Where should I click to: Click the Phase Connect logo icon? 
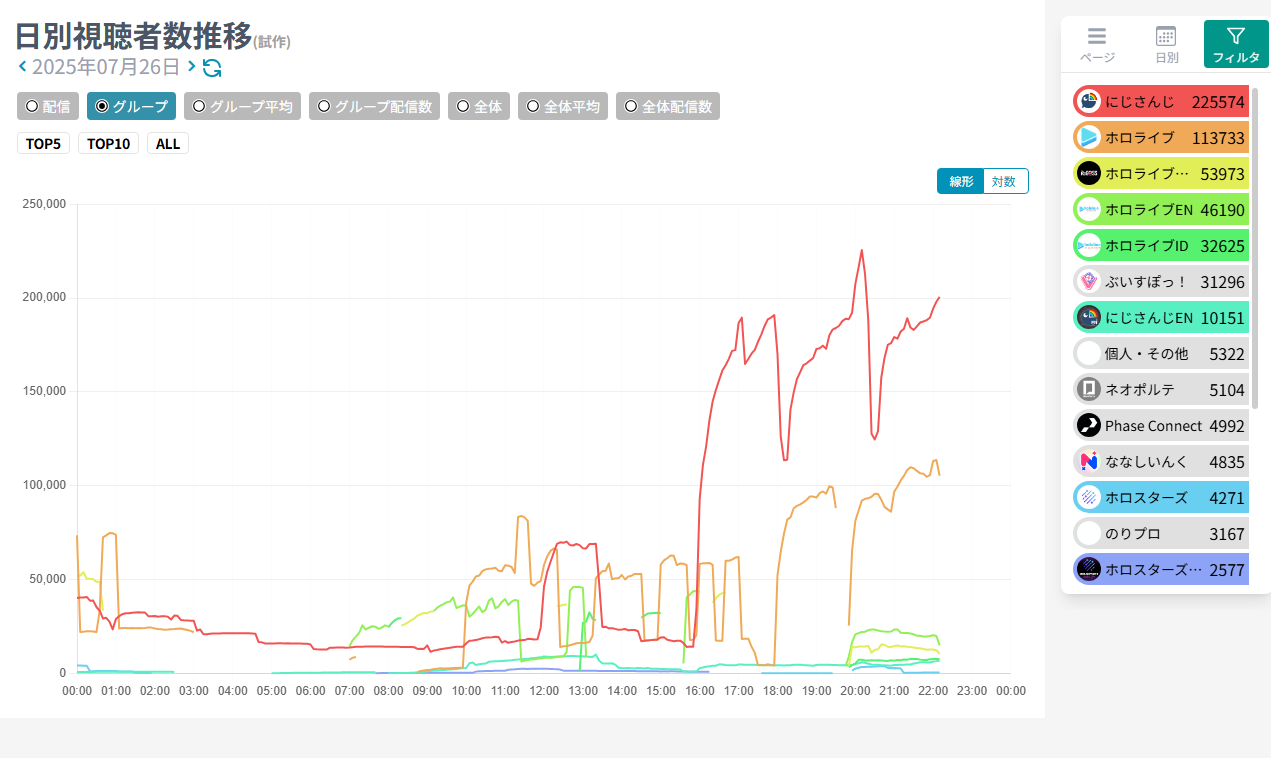click(1088, 426)
